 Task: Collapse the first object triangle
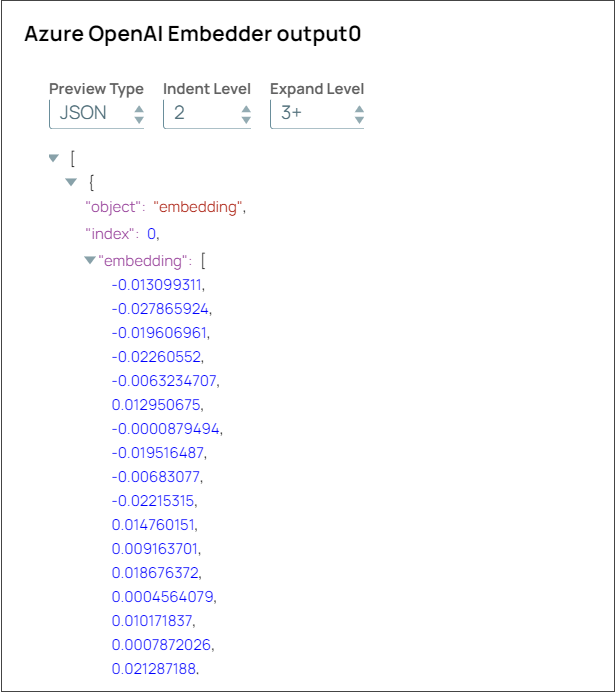coord(71,182)
